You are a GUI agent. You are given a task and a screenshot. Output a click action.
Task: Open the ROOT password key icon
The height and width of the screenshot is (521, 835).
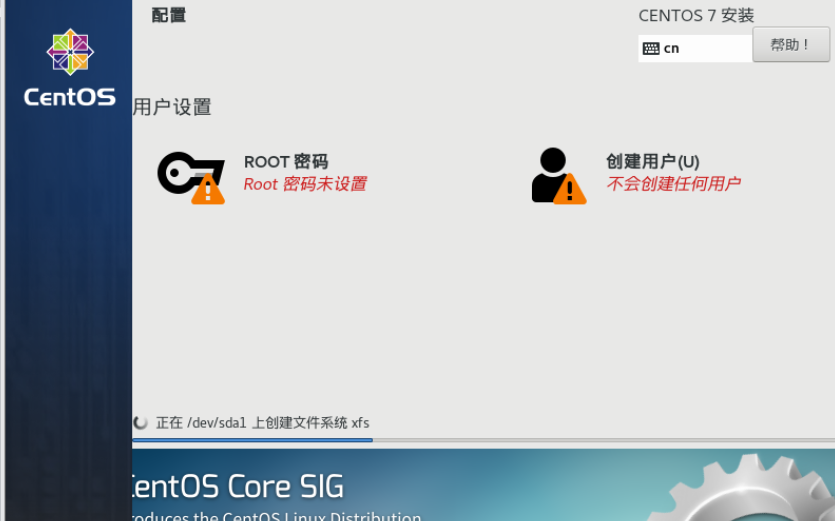click(191, 177)
